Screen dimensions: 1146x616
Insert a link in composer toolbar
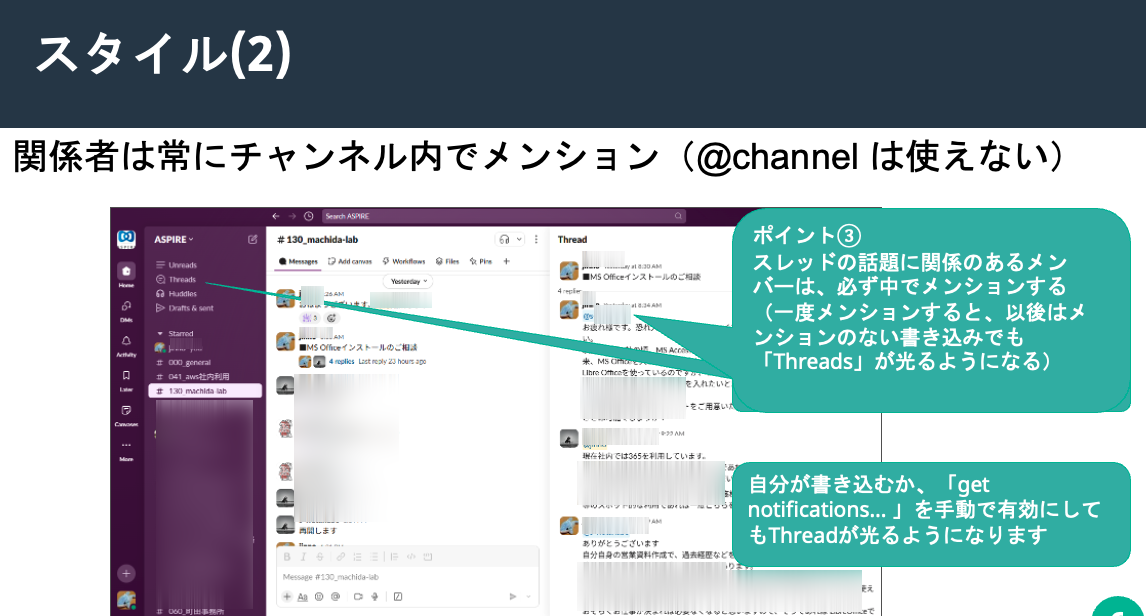click(x=341, y=557)
